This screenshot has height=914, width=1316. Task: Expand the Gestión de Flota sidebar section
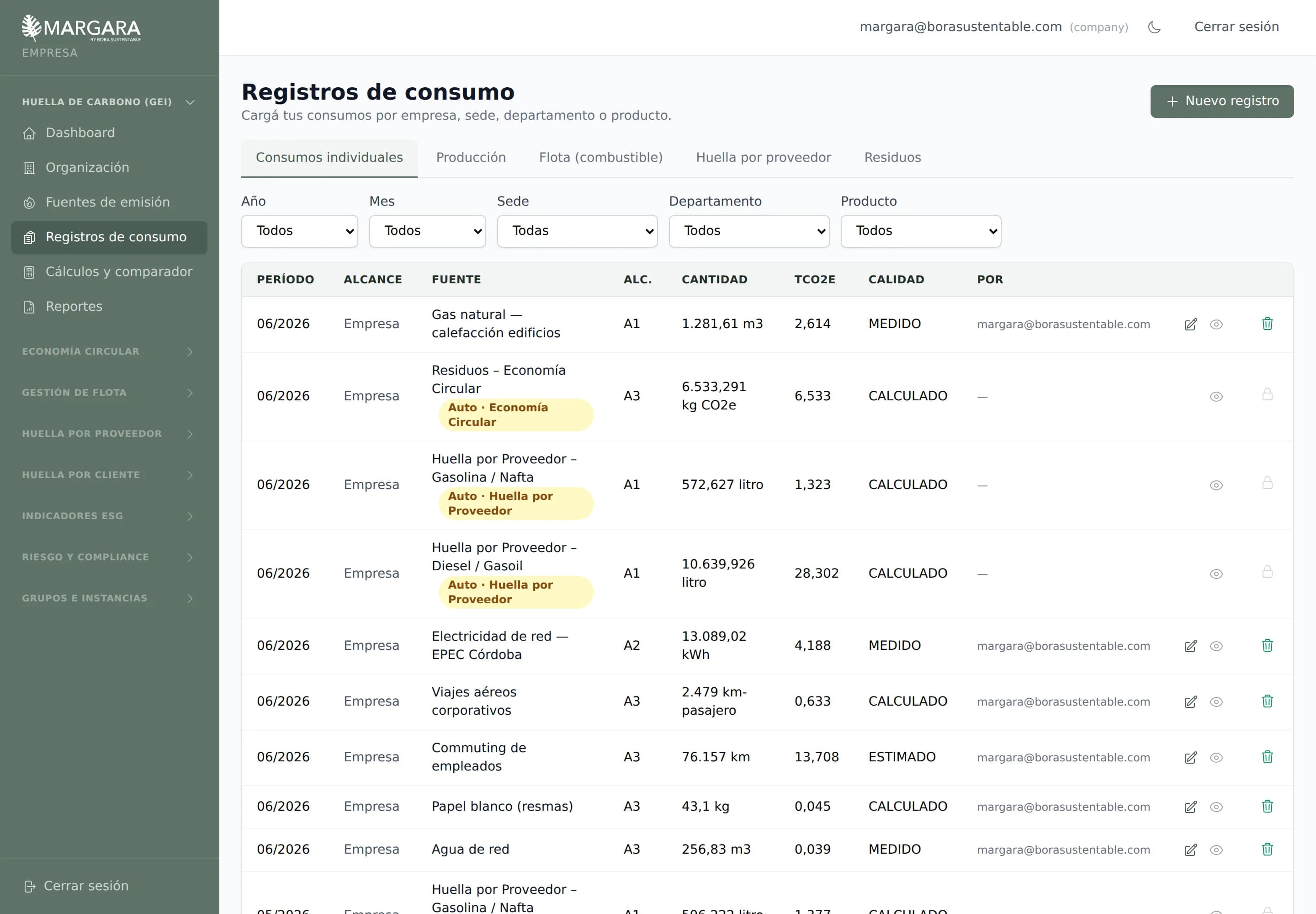[109, 392]
